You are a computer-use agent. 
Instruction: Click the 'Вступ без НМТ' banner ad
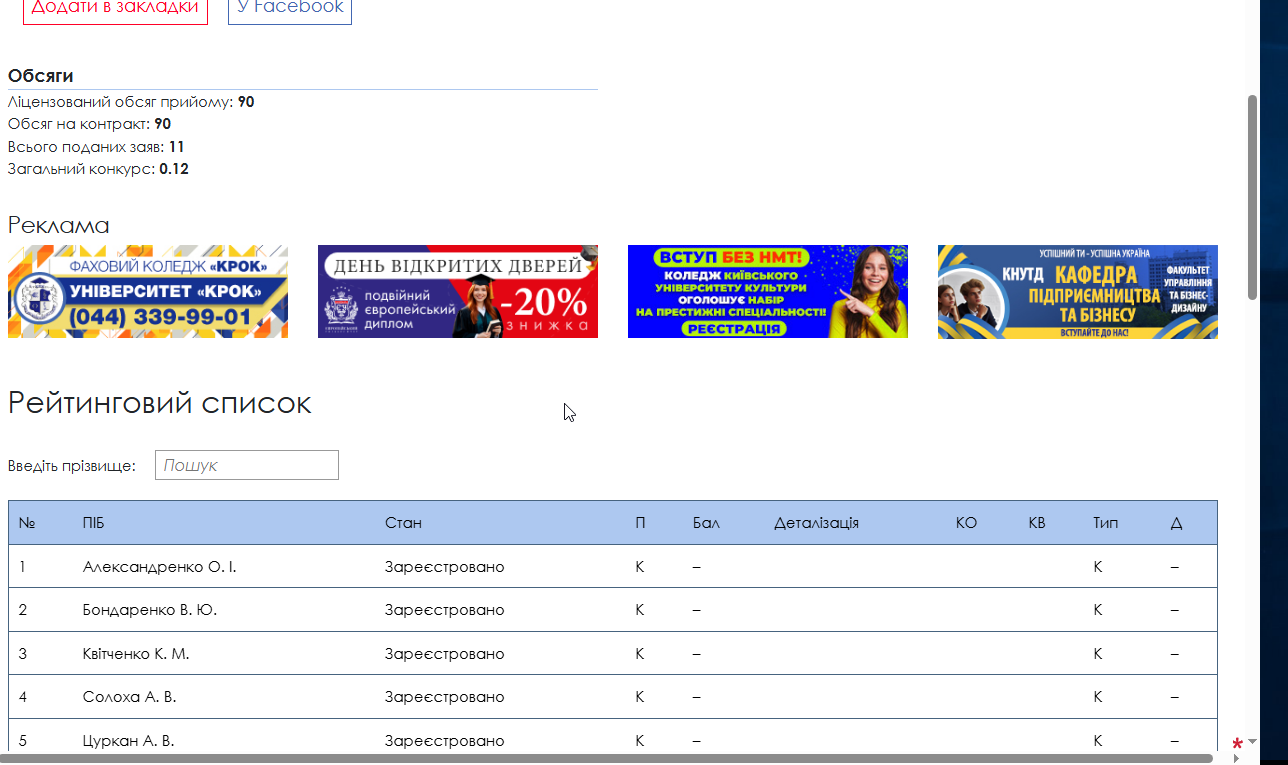click(768, 291)
